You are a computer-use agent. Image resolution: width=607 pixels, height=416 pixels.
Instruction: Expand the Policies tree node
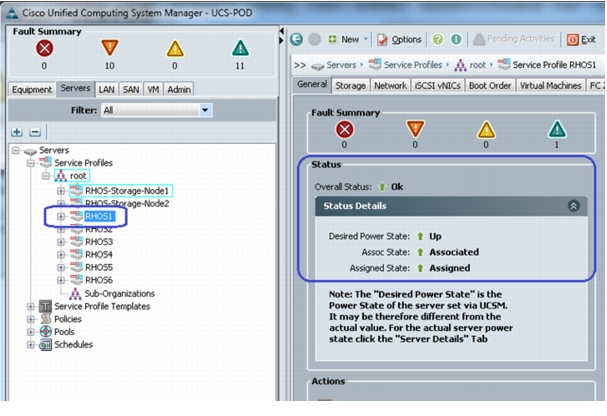click(31, 319)
